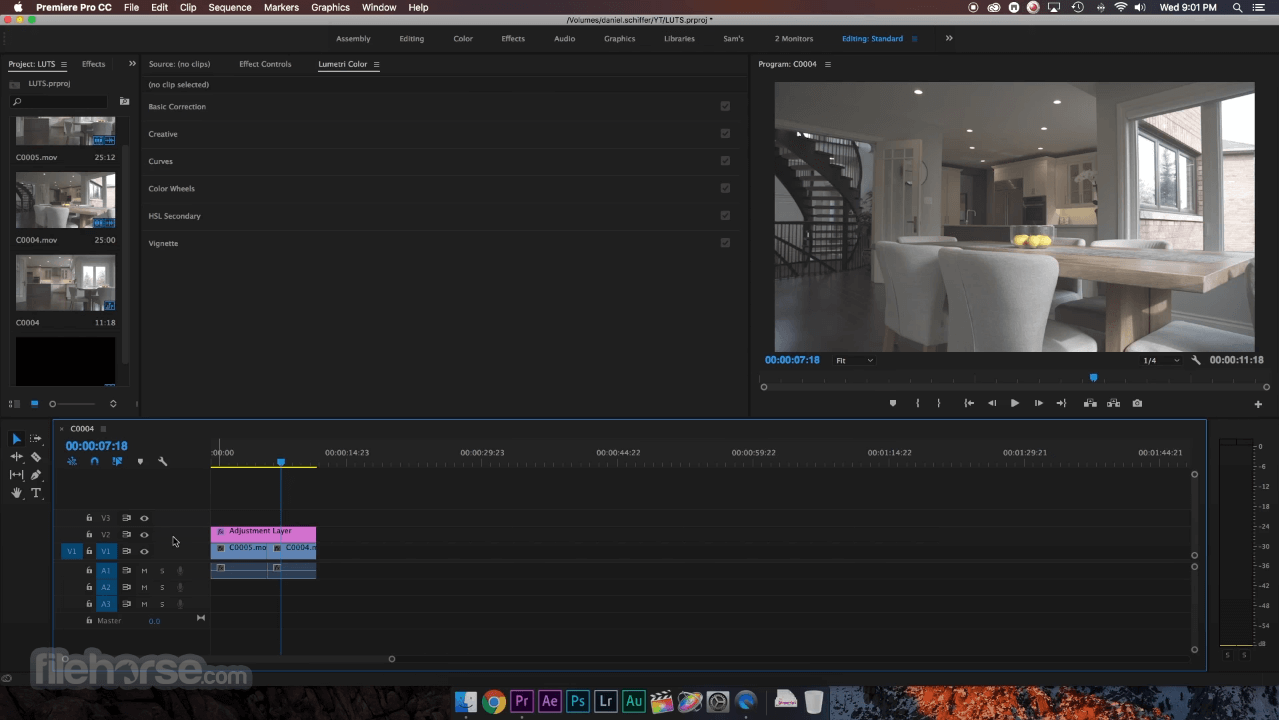Screen dimensions: 1279x720
Task: Mute audio track A1
Action: click(144, 571)
